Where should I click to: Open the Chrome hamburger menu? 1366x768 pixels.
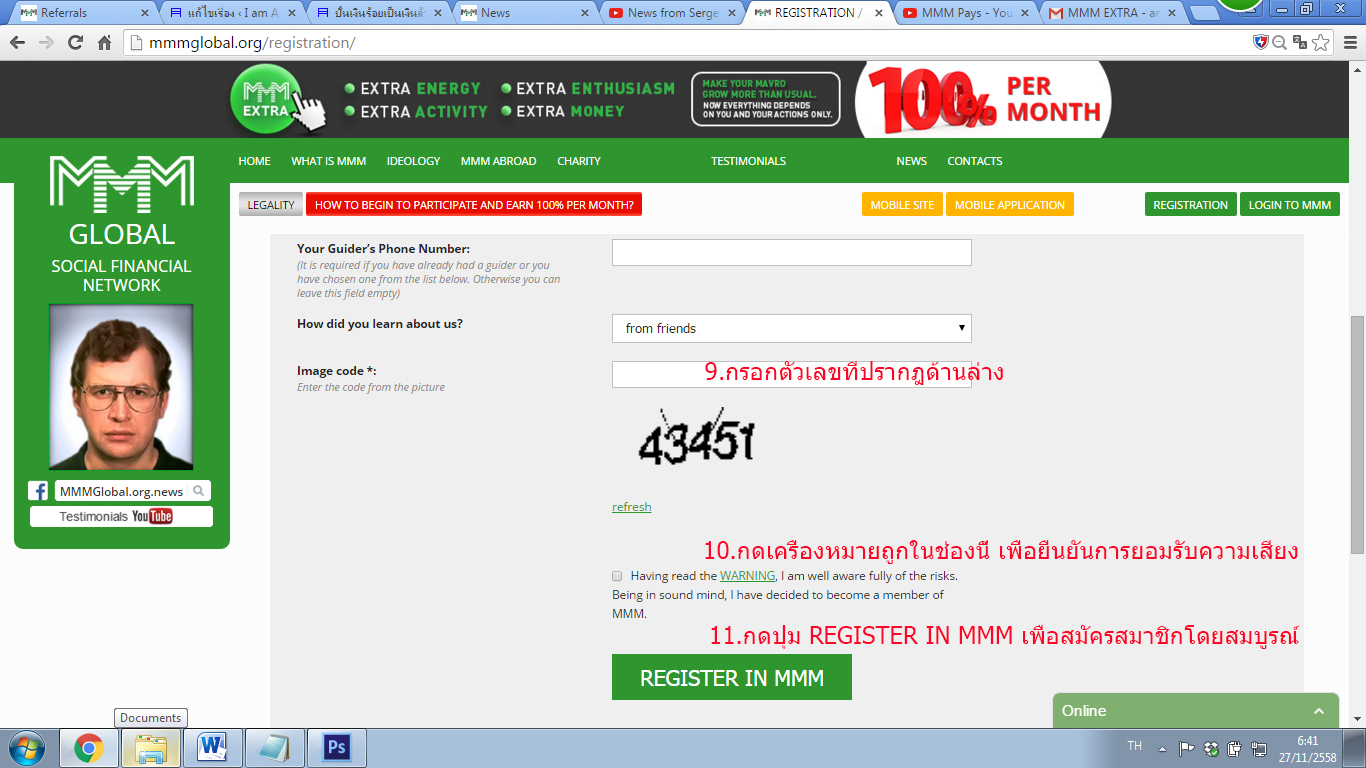tap(1349, 43)
